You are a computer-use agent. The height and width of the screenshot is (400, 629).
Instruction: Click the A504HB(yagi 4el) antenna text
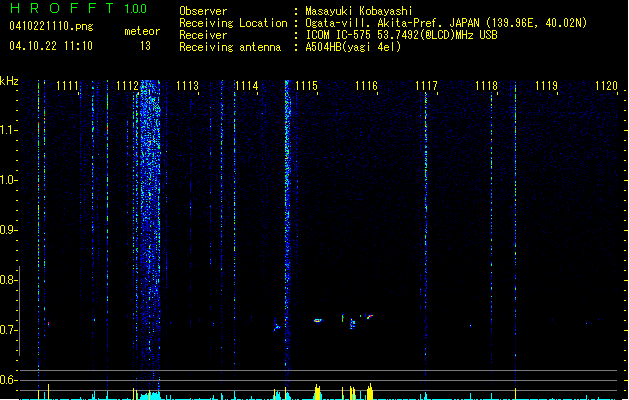(353, 47)
